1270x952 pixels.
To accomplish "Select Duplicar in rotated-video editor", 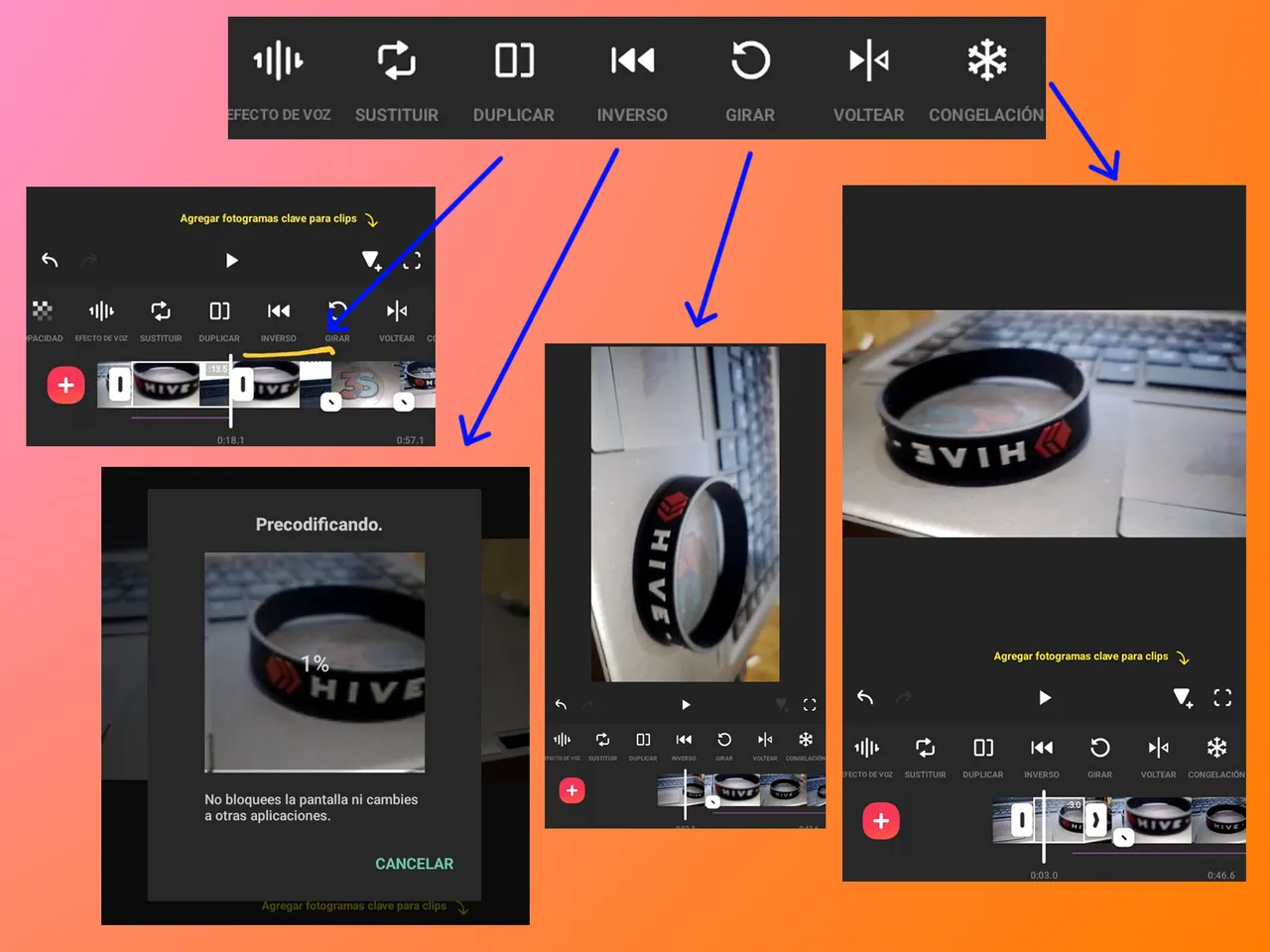I will 643,747.
